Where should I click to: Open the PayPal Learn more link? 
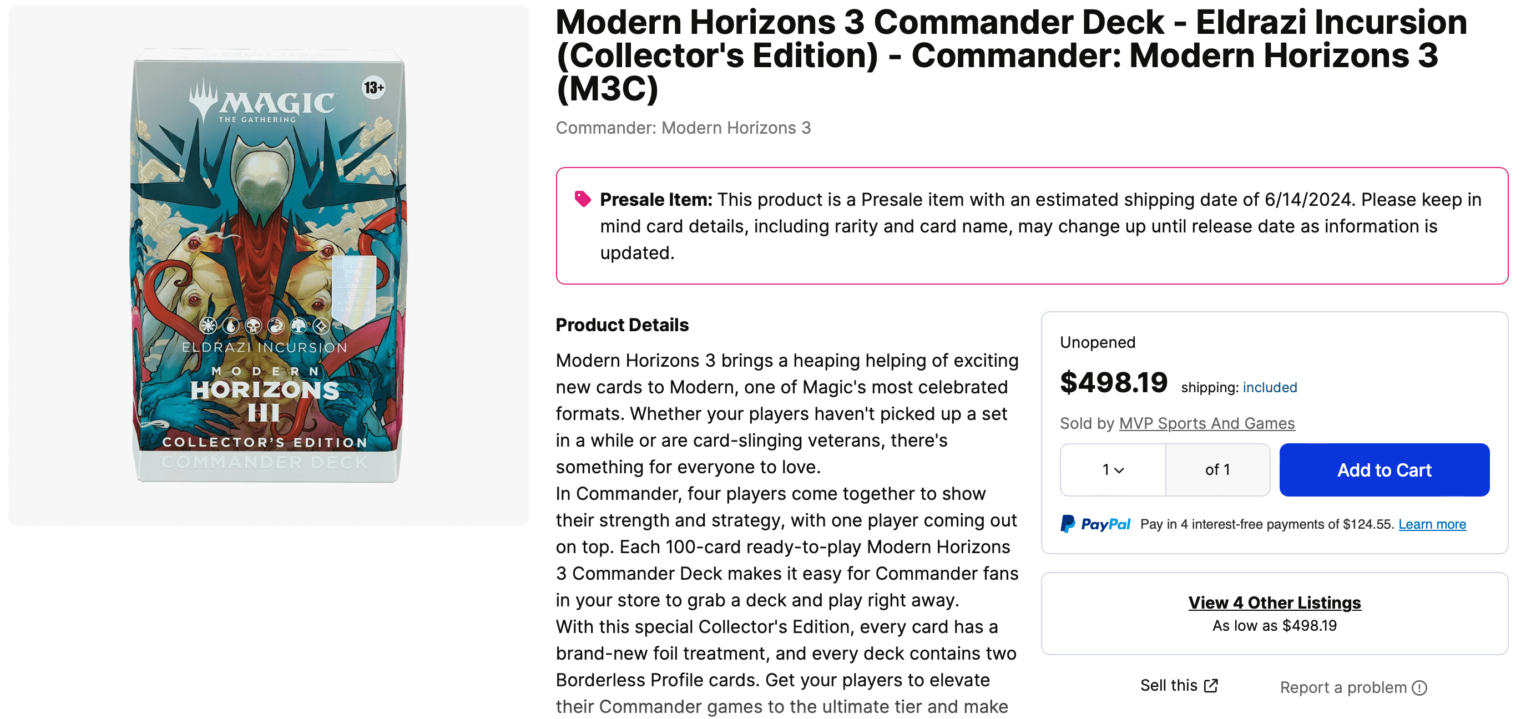(1432, 524)
